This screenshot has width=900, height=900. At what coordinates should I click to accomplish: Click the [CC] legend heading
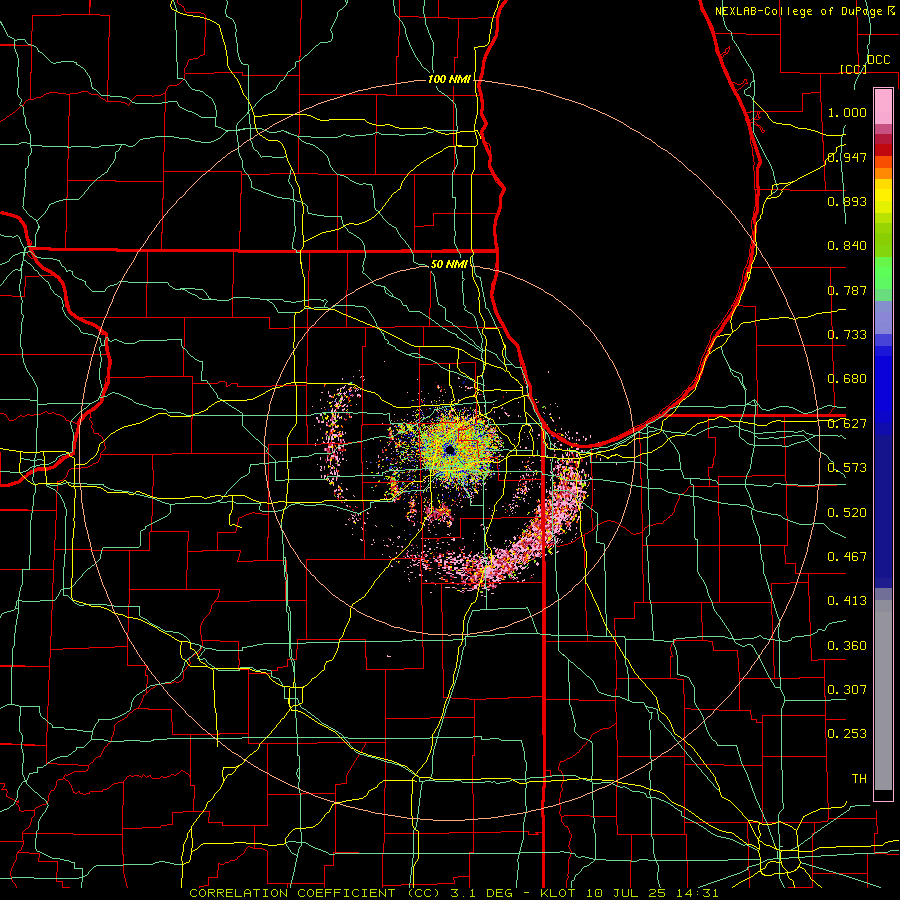pyautogui.click(x=854, y=69)
